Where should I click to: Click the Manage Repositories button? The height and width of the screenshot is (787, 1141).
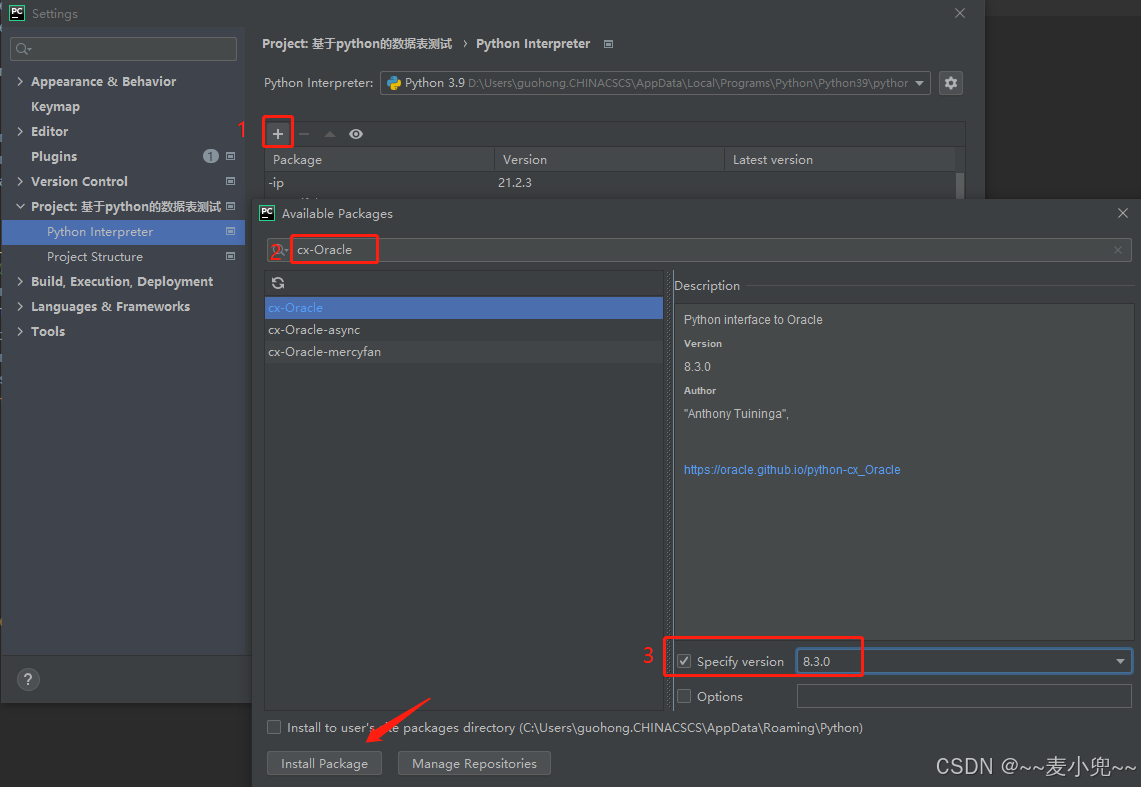click(474, 763)
